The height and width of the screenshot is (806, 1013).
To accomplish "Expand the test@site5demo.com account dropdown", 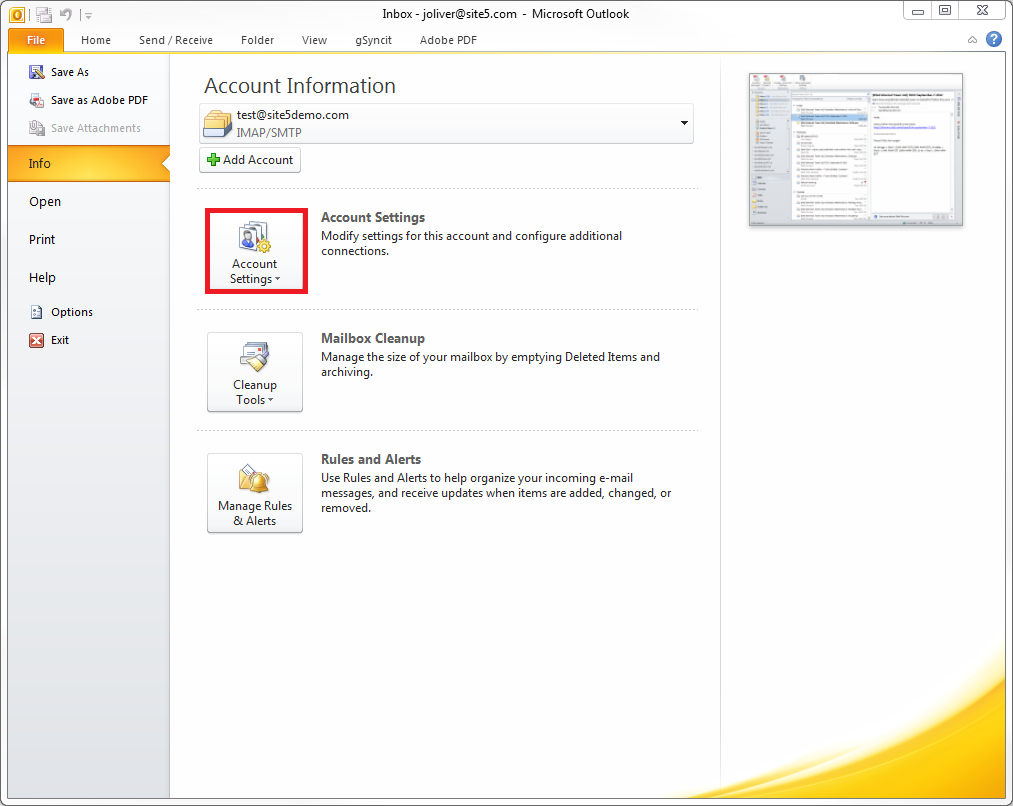I will pos(684,123).
